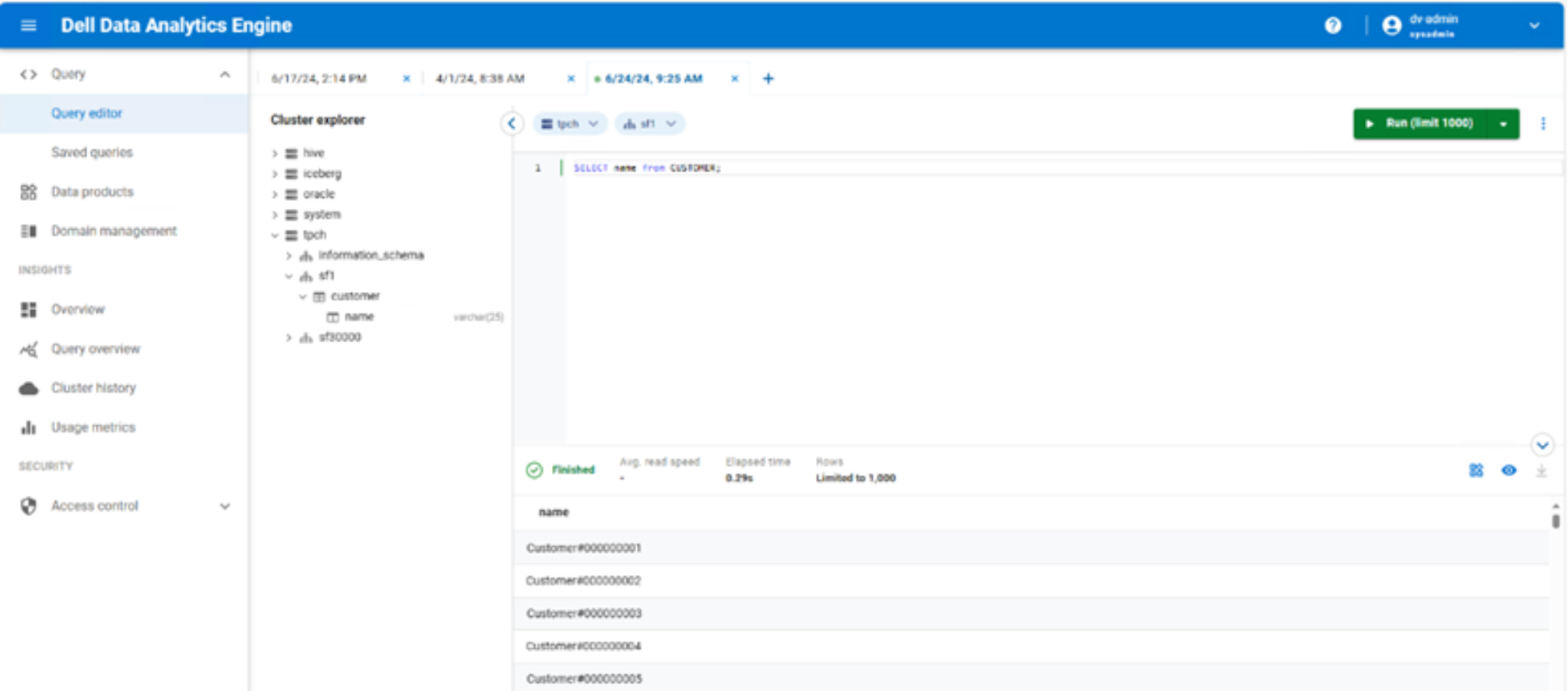
Task: Open the Run button options arrow
Action: pos(1504,124)
